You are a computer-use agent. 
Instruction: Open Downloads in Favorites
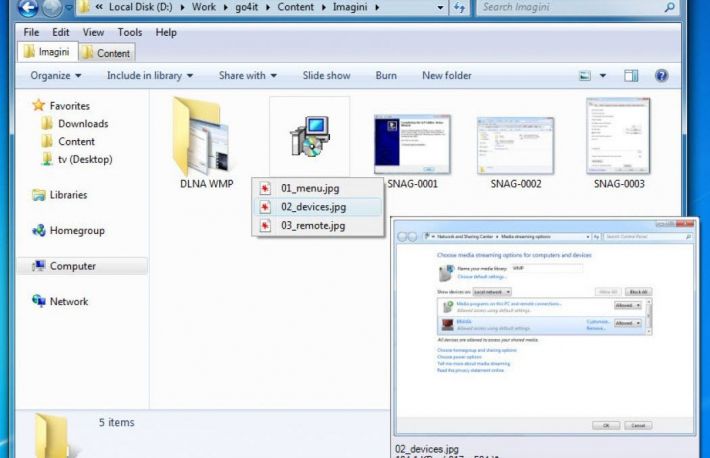(x=82, y=124)
